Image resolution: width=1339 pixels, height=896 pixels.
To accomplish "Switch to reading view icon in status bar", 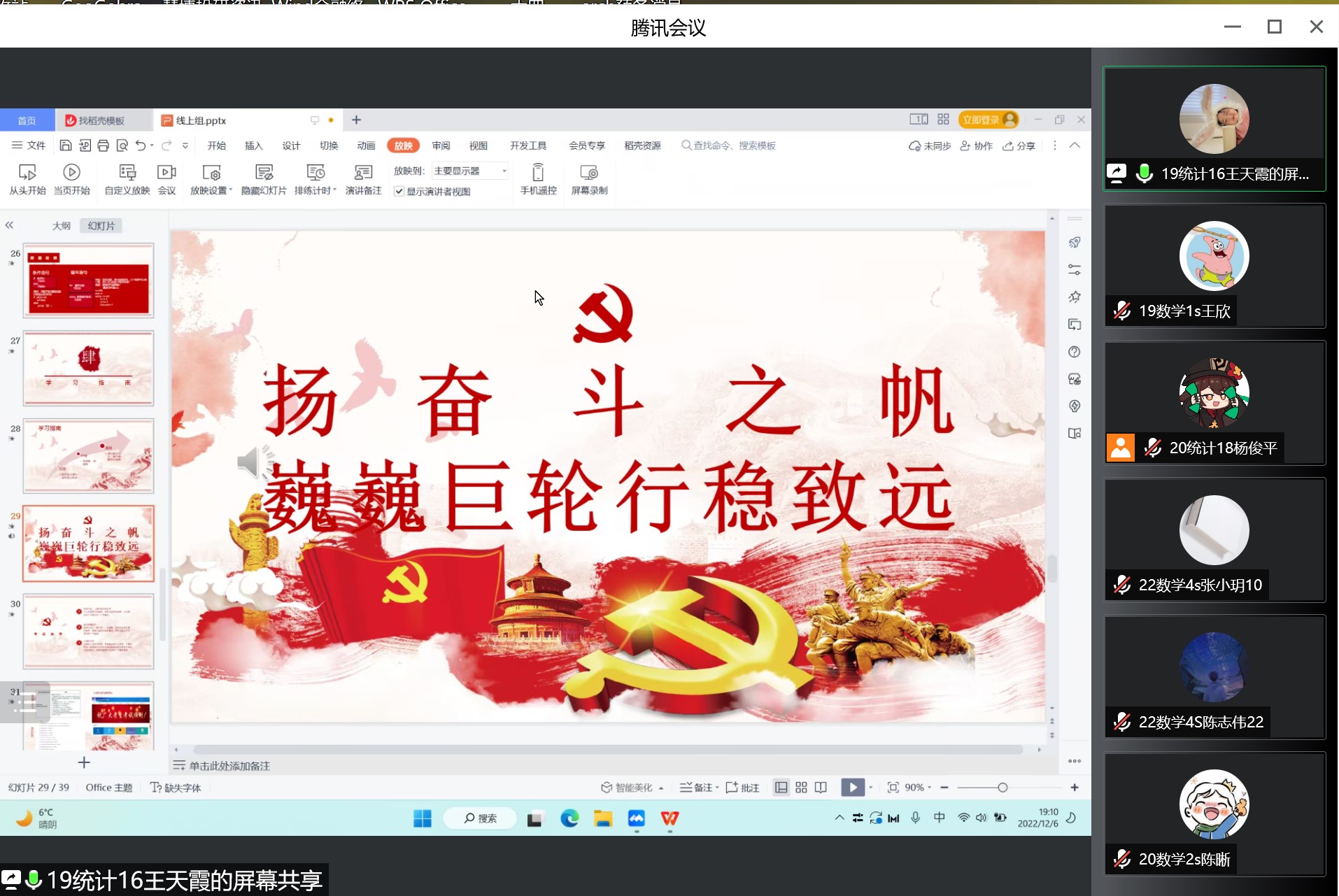I will 821,788.
